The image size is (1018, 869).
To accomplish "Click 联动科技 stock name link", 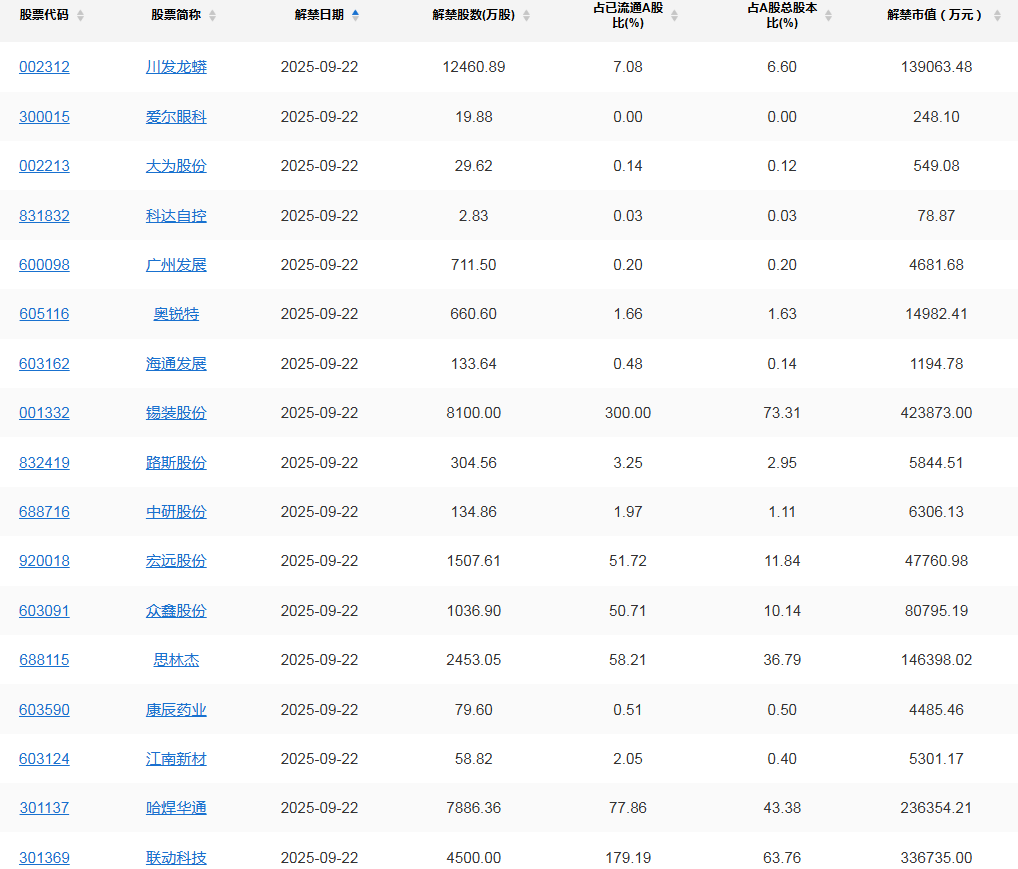I will point(176,858).
